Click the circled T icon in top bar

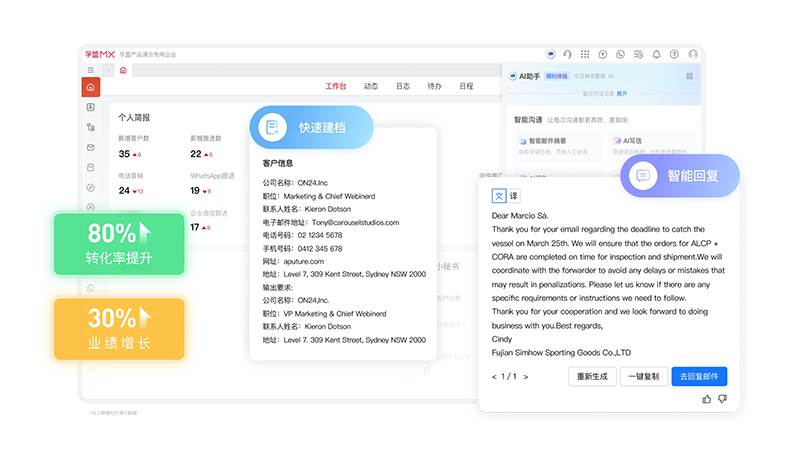(603, 54)
